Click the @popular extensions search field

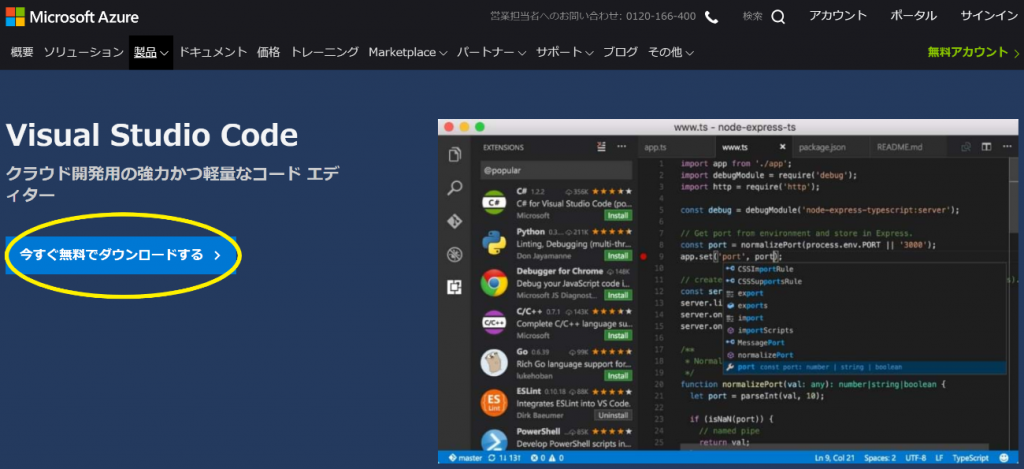(x=556, y=170)
